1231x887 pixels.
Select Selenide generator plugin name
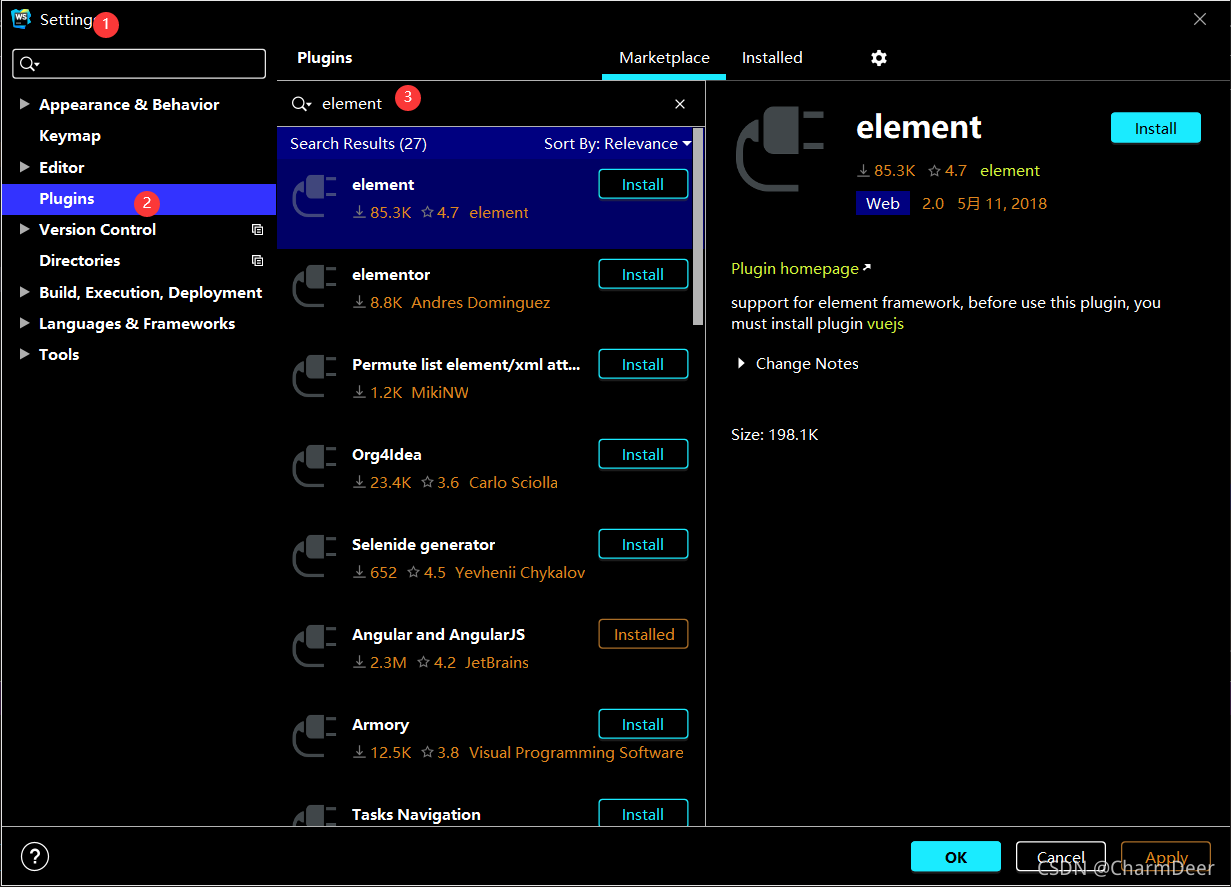[x=423, y=544]
